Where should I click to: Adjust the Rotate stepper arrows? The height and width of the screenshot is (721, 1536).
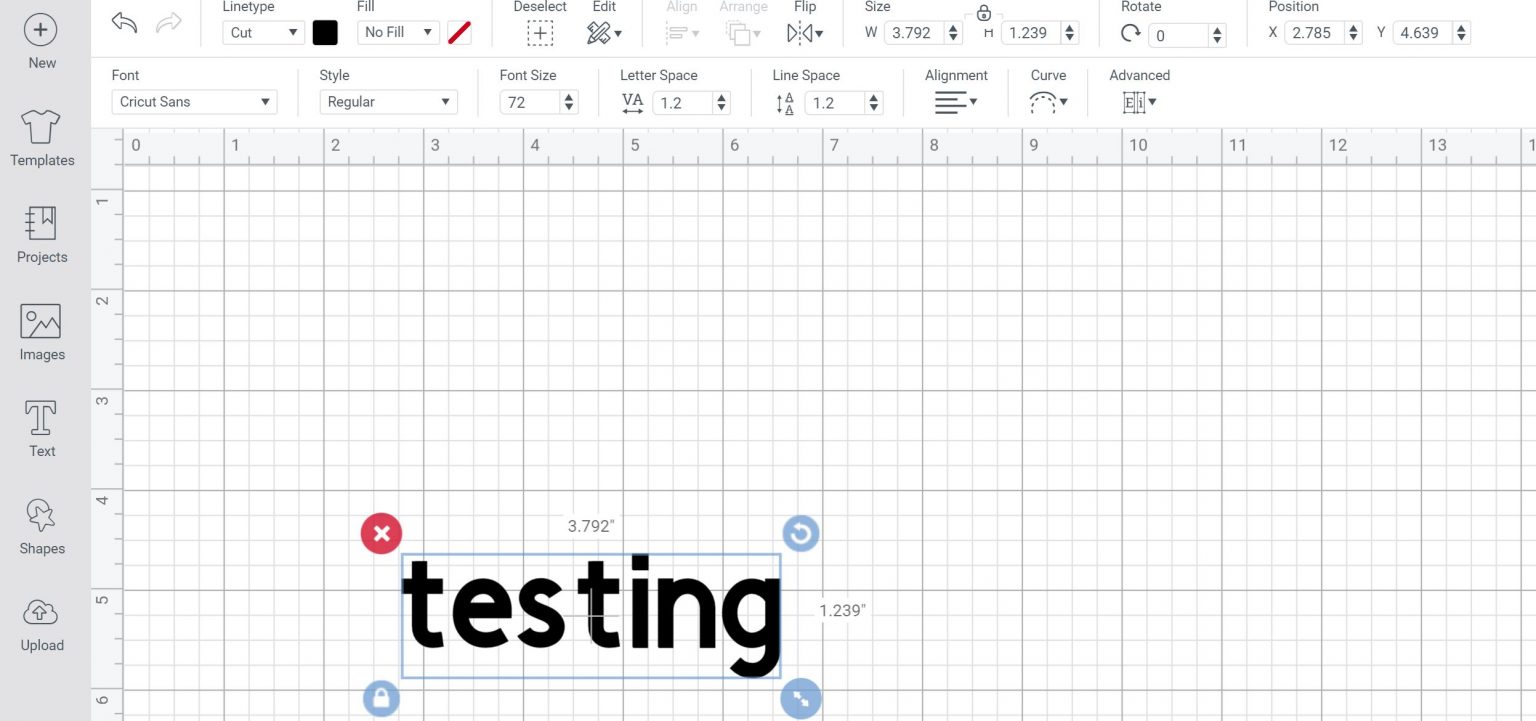1217,35
